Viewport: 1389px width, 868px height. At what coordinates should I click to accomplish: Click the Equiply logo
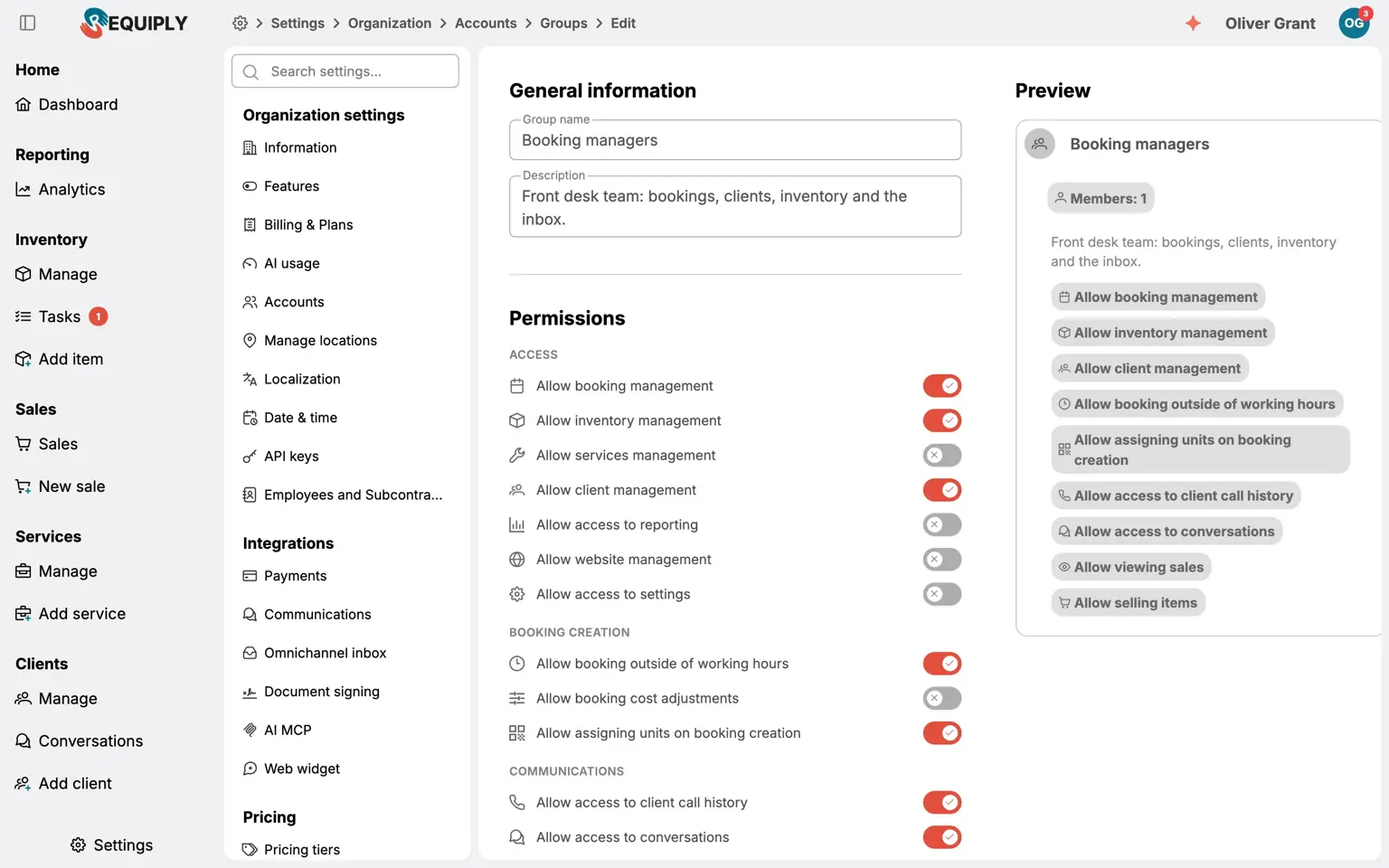pos(134,23)
